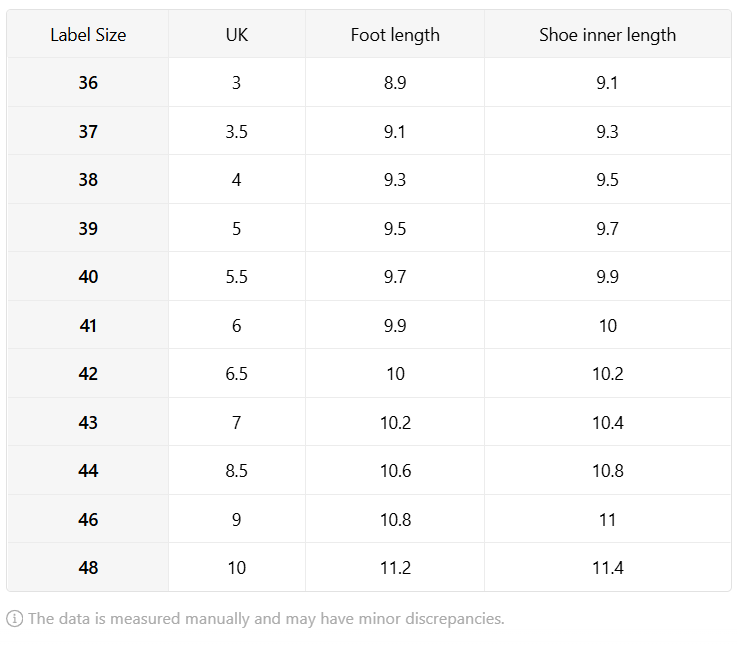Click the info icon beside the disclaimer
This screenshot has width=737, height=645.
click(14, 619)
